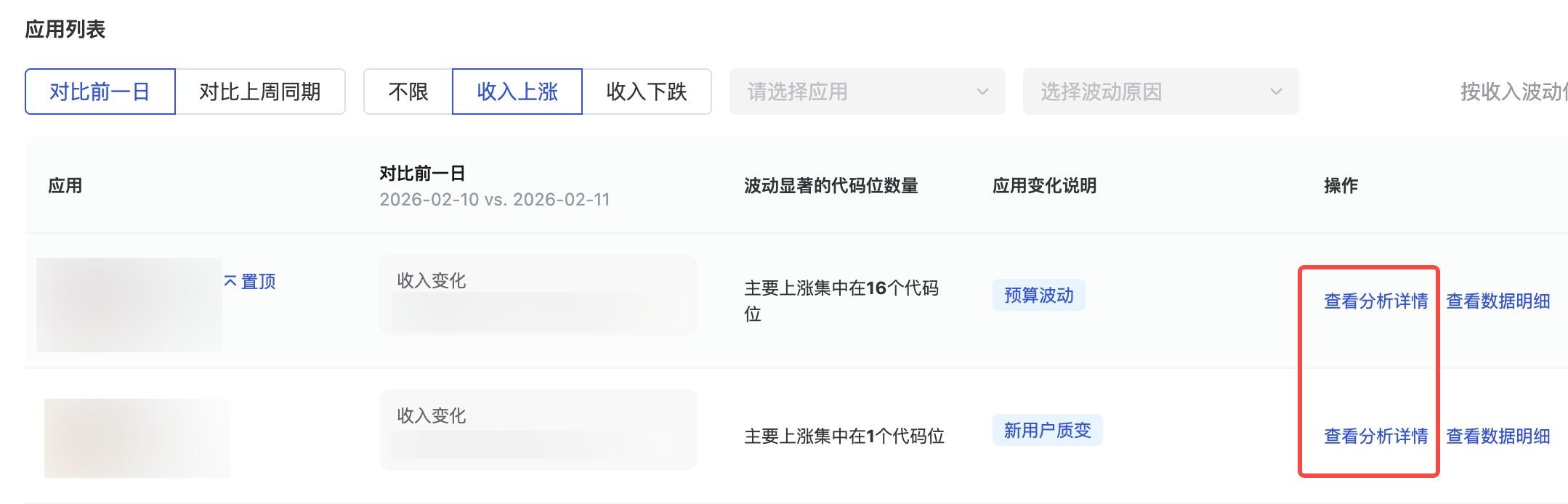Open 查看数据明细 for the 新用户质变 row
This screenshot has width=1568, height=504.
click(x=1498, y=436)
